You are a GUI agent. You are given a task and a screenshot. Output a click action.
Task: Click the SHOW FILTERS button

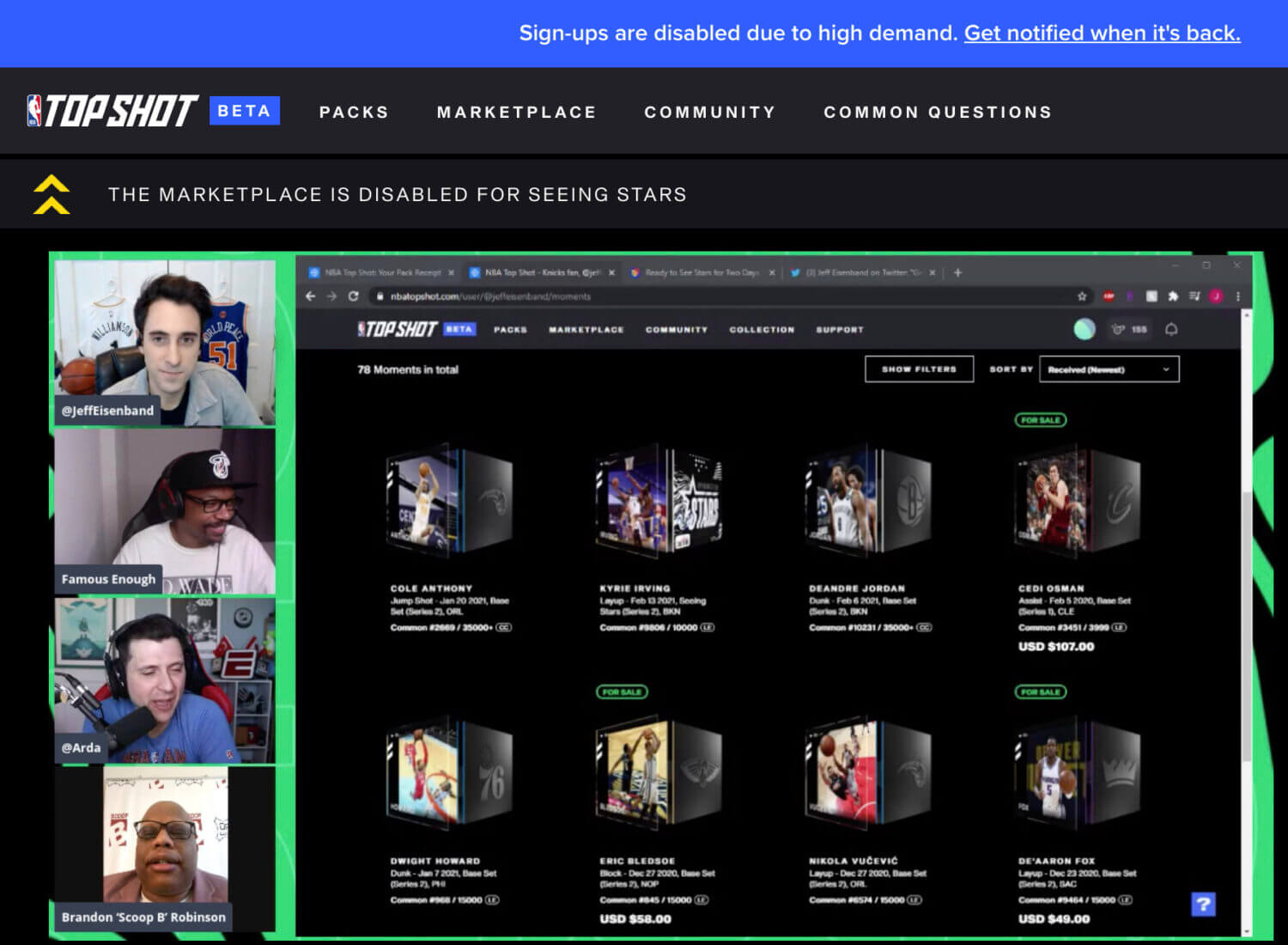coord(919,369)
